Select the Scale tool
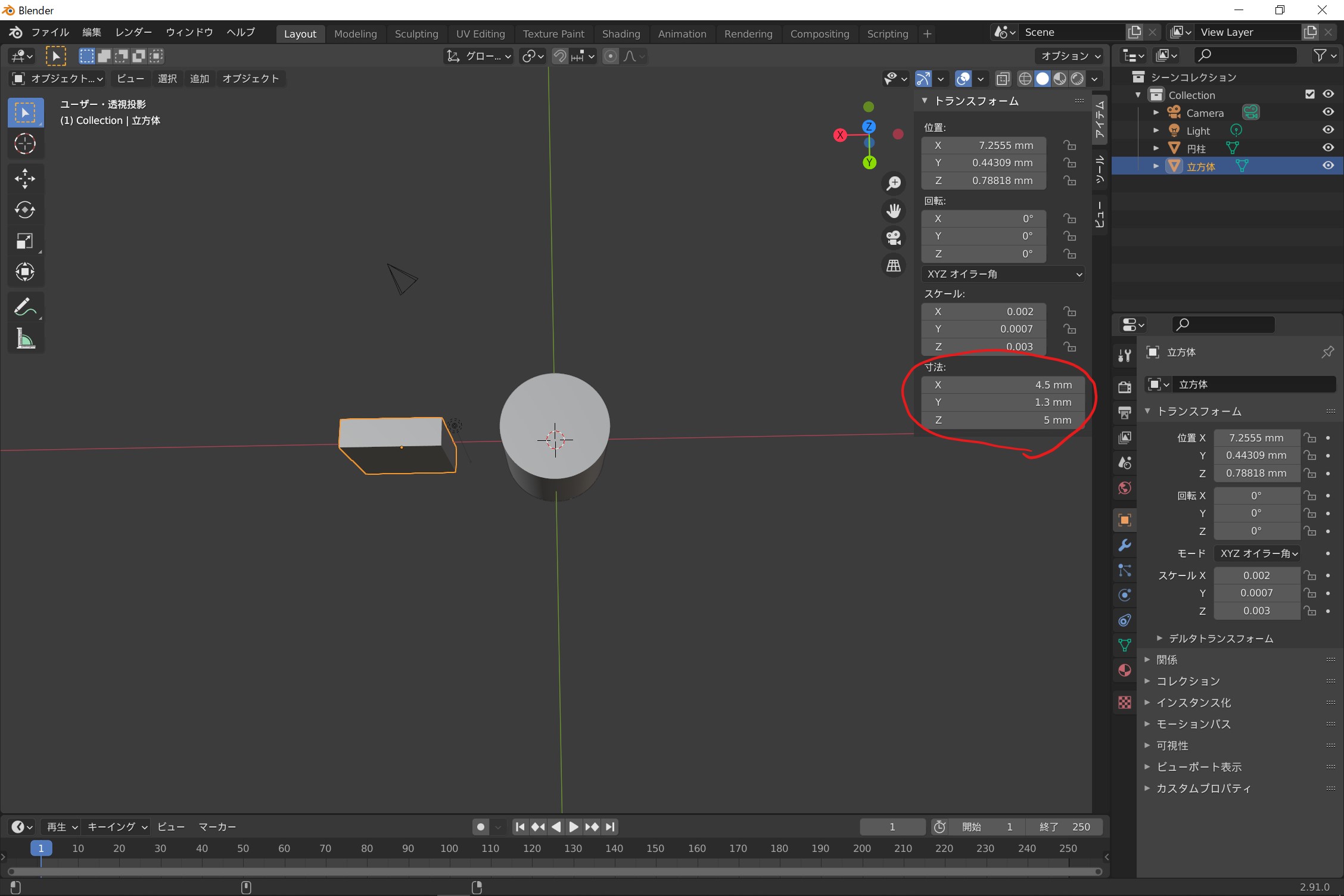1344x896 pixels. 25,241
